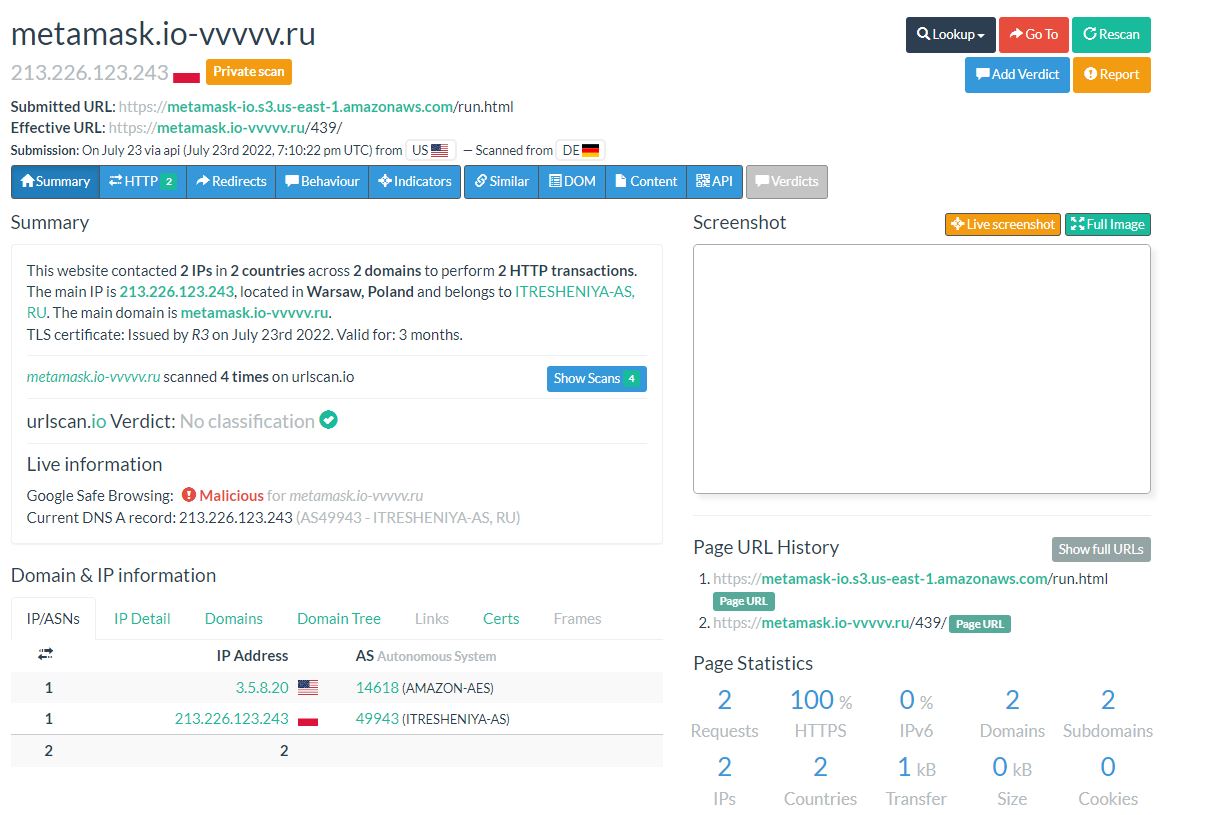The height and width of the screenshot is (815, 1215).
Task: Switch to the HTTP tab
Action: 142,182
